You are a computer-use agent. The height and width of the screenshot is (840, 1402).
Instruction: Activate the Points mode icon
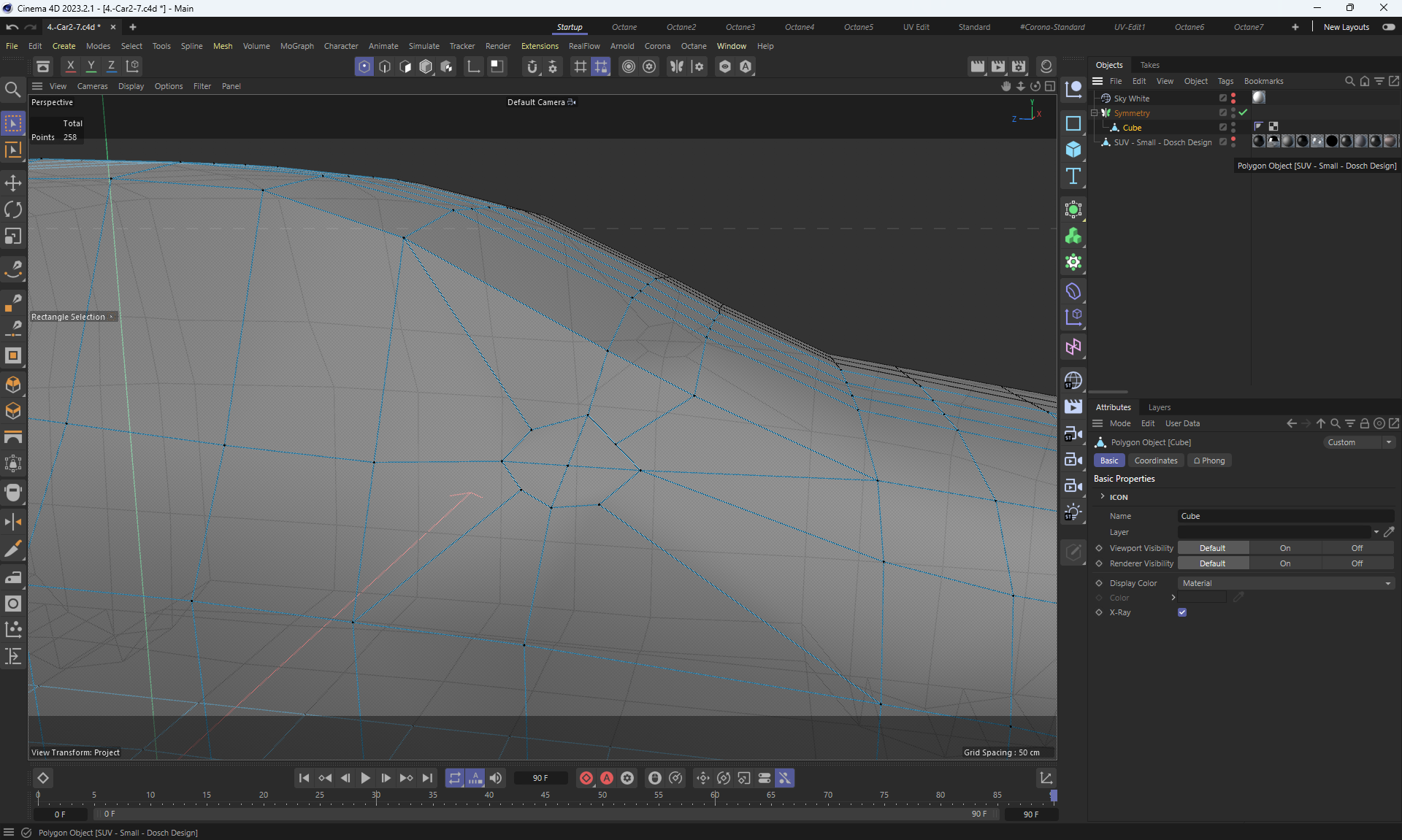[x=364, y=66]
